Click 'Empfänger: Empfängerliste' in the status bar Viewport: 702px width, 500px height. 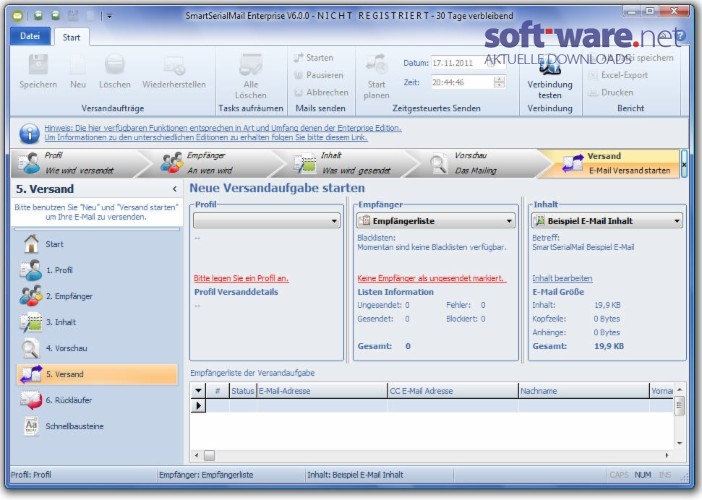tap(206, 474)
